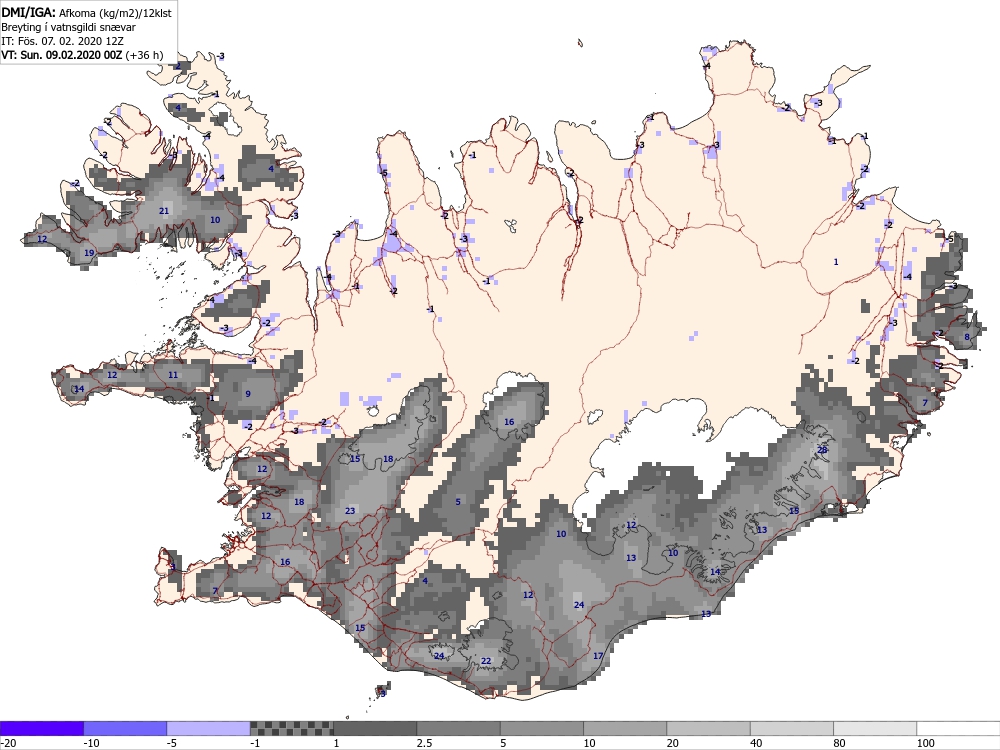
Task: Click the checkered -1 to 1 legend swatch
Action: click(x=291, y=728)
